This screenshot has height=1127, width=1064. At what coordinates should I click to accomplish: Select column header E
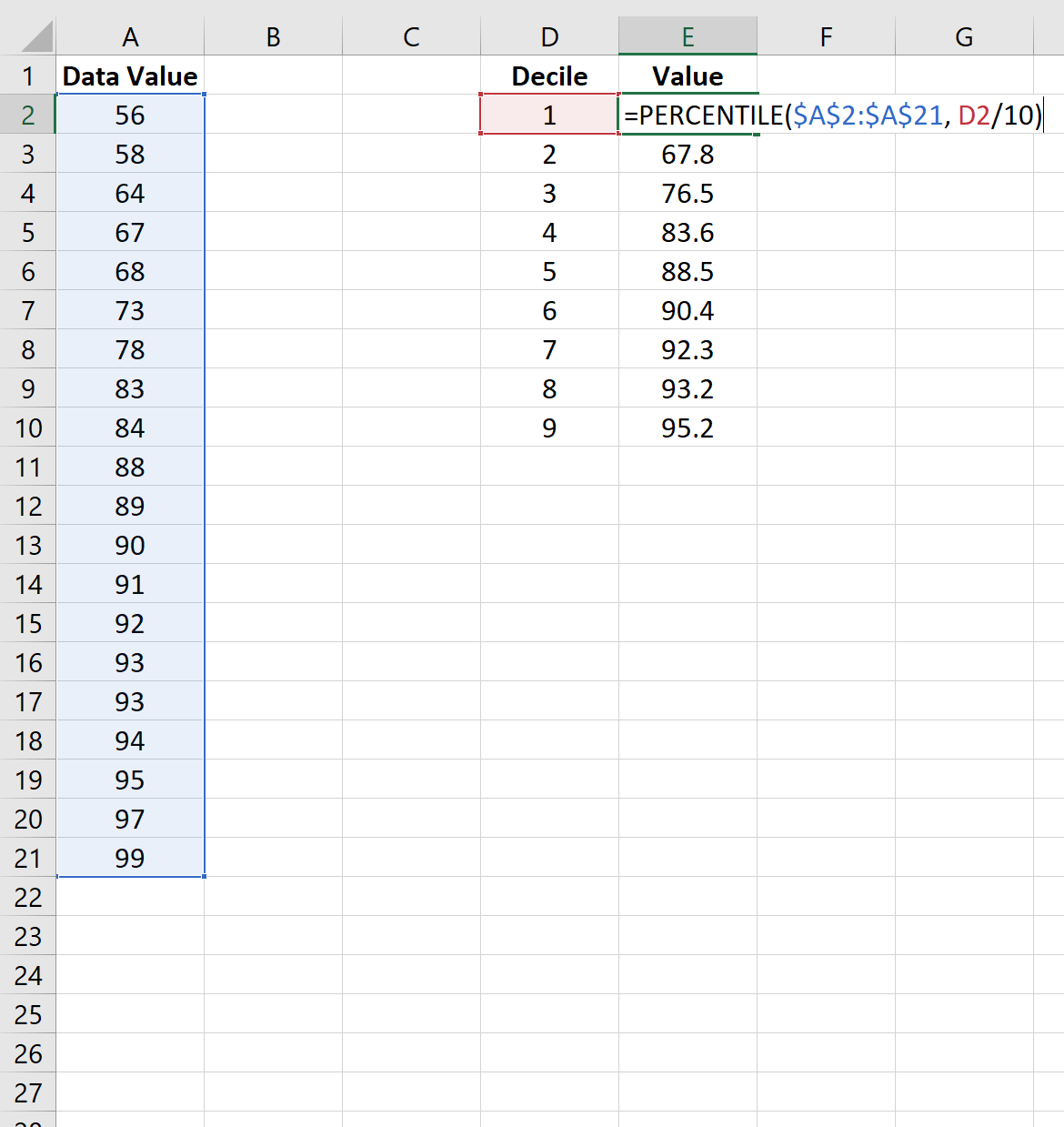(688, 36)
